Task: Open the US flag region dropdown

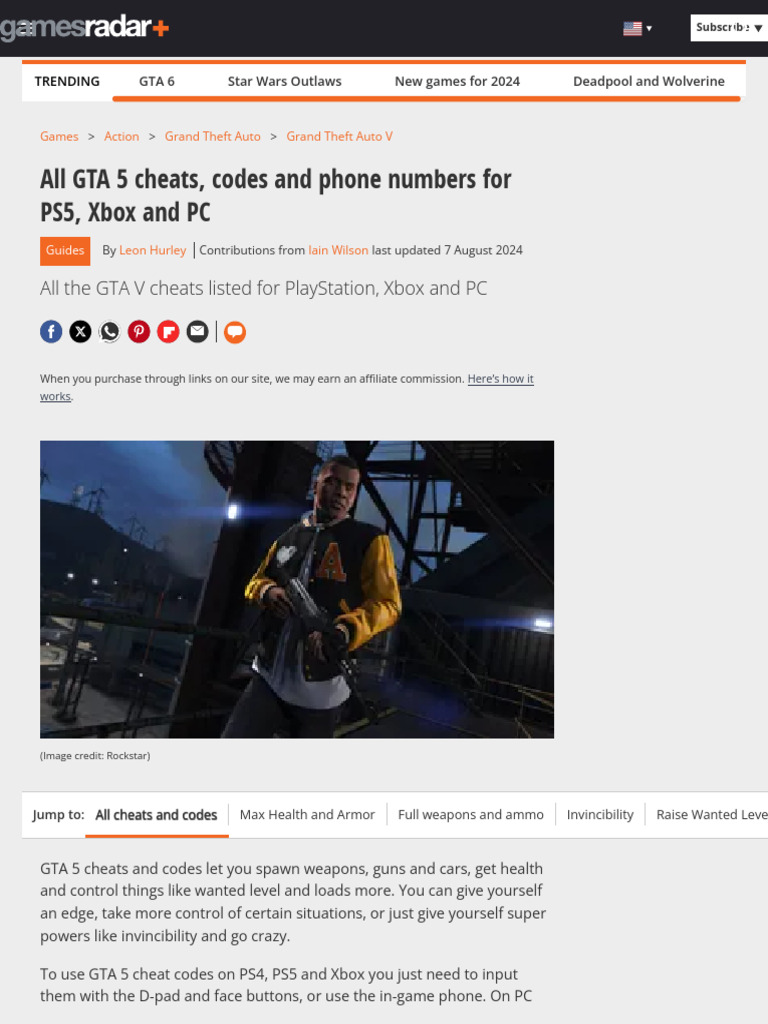Action: (x=637, y=28)
